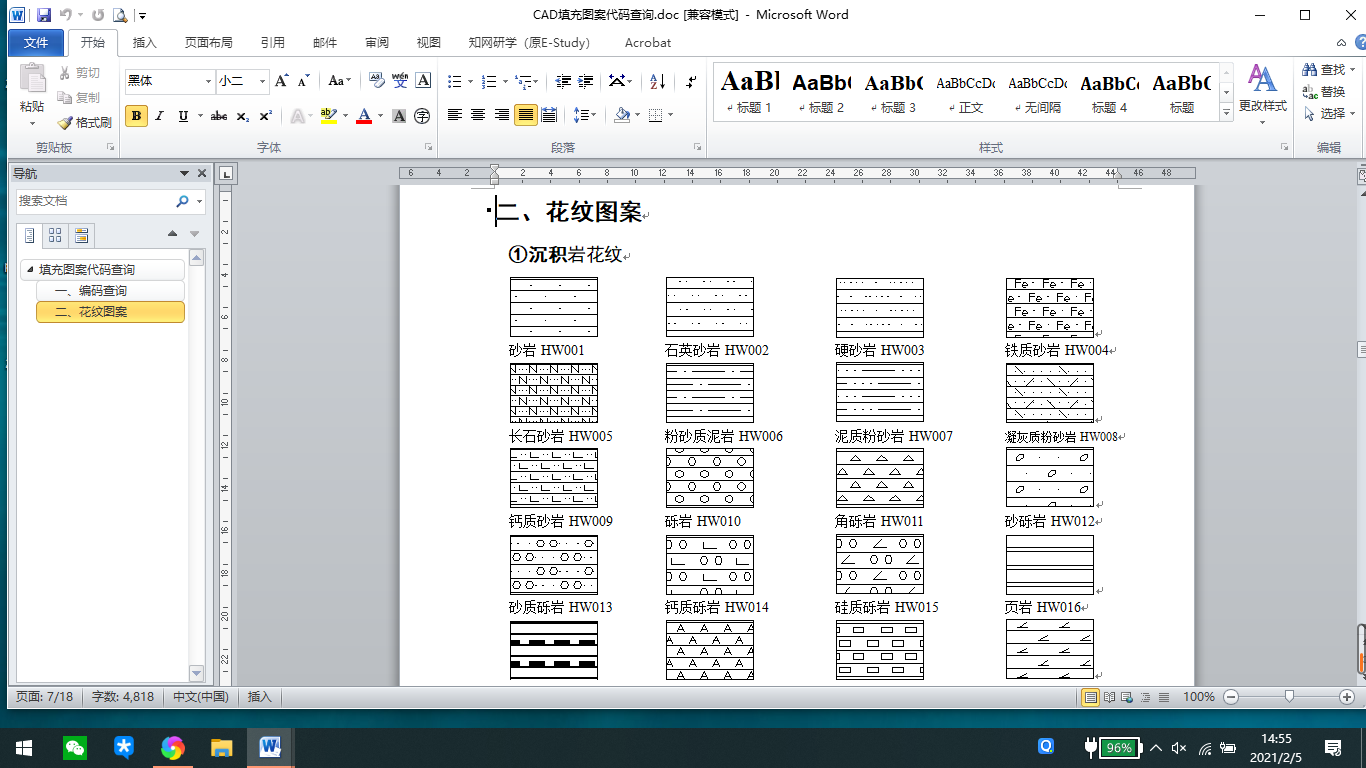
Task: Click the Undo icon in title bar
Action: 66,15
